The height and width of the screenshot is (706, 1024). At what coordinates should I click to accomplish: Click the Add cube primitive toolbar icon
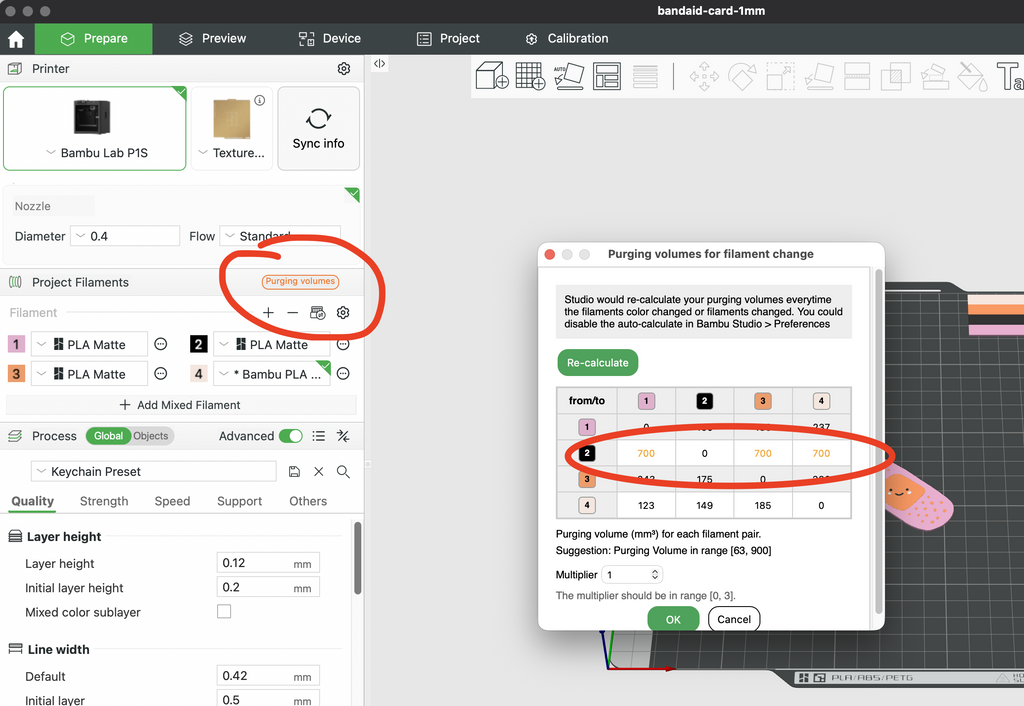coord(492,76)
